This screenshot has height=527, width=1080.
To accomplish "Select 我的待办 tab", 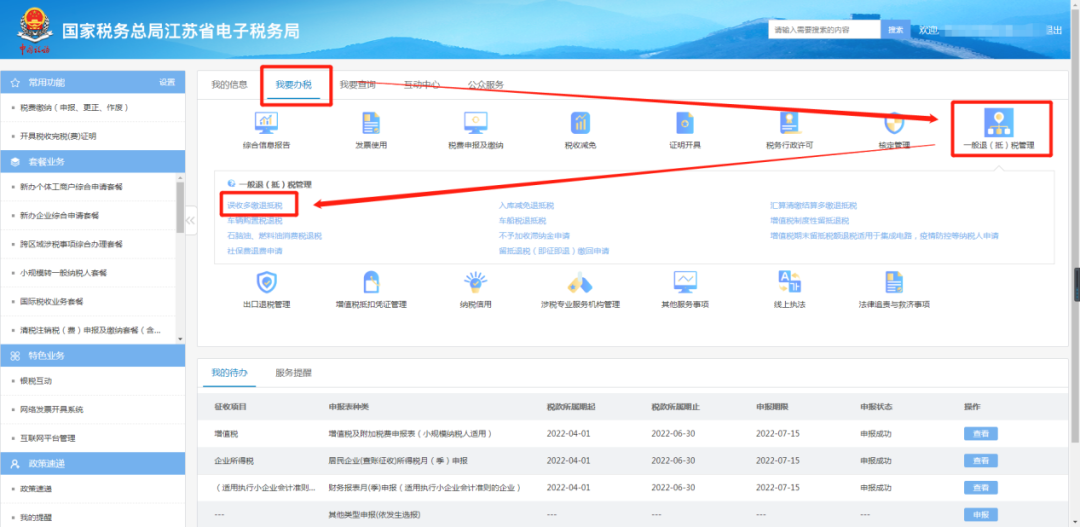I will coord(229,373).
